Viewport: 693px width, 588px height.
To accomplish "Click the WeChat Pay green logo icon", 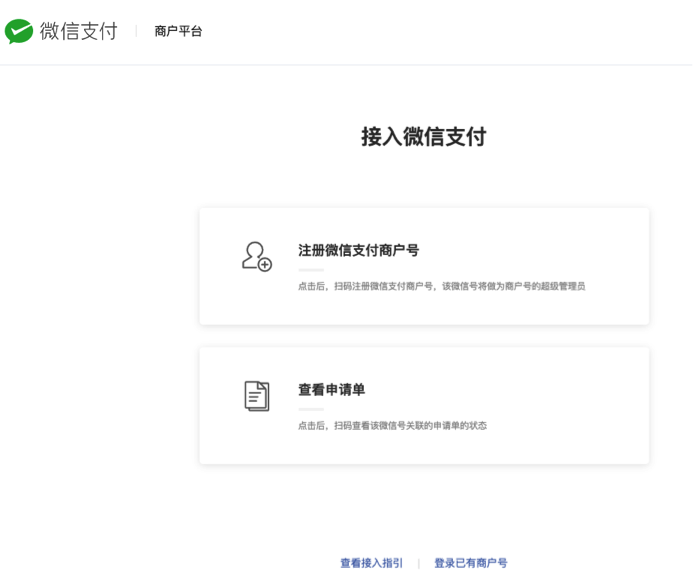I will click(19, 31).
